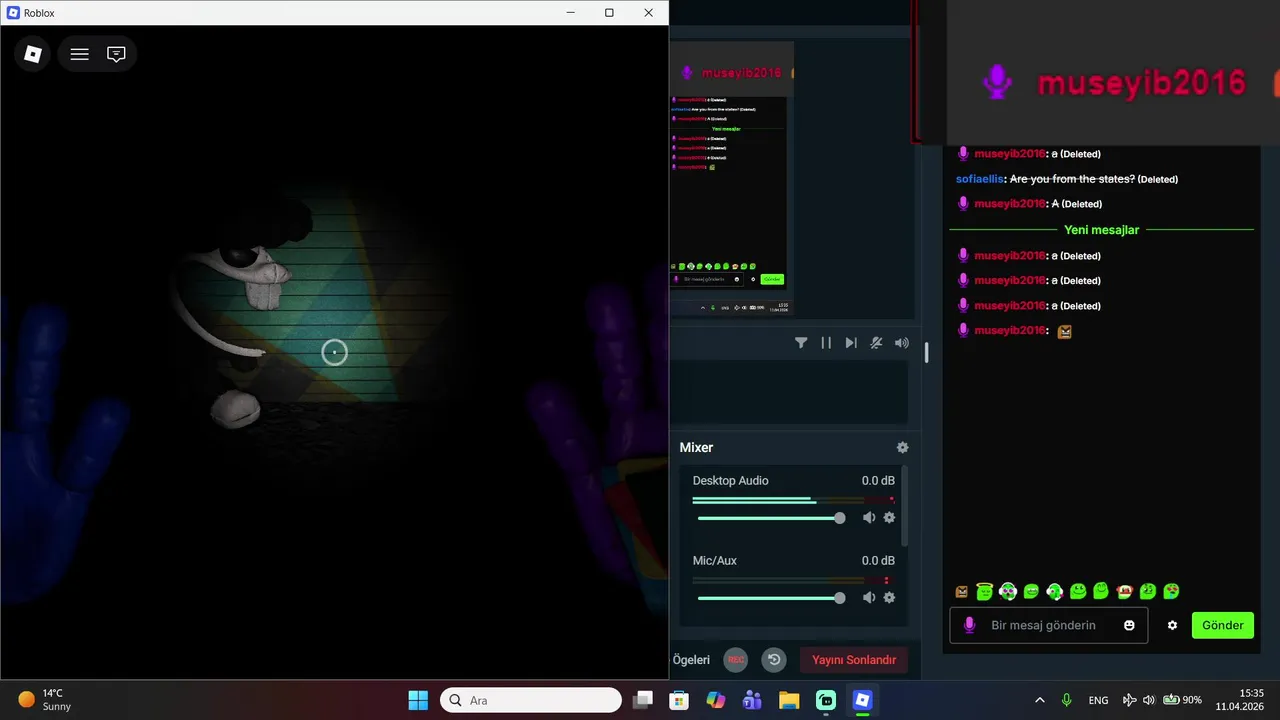Click the large museyib2016 header name
The height and width of the screenshot is (720, 1280).
point(1141,83)
